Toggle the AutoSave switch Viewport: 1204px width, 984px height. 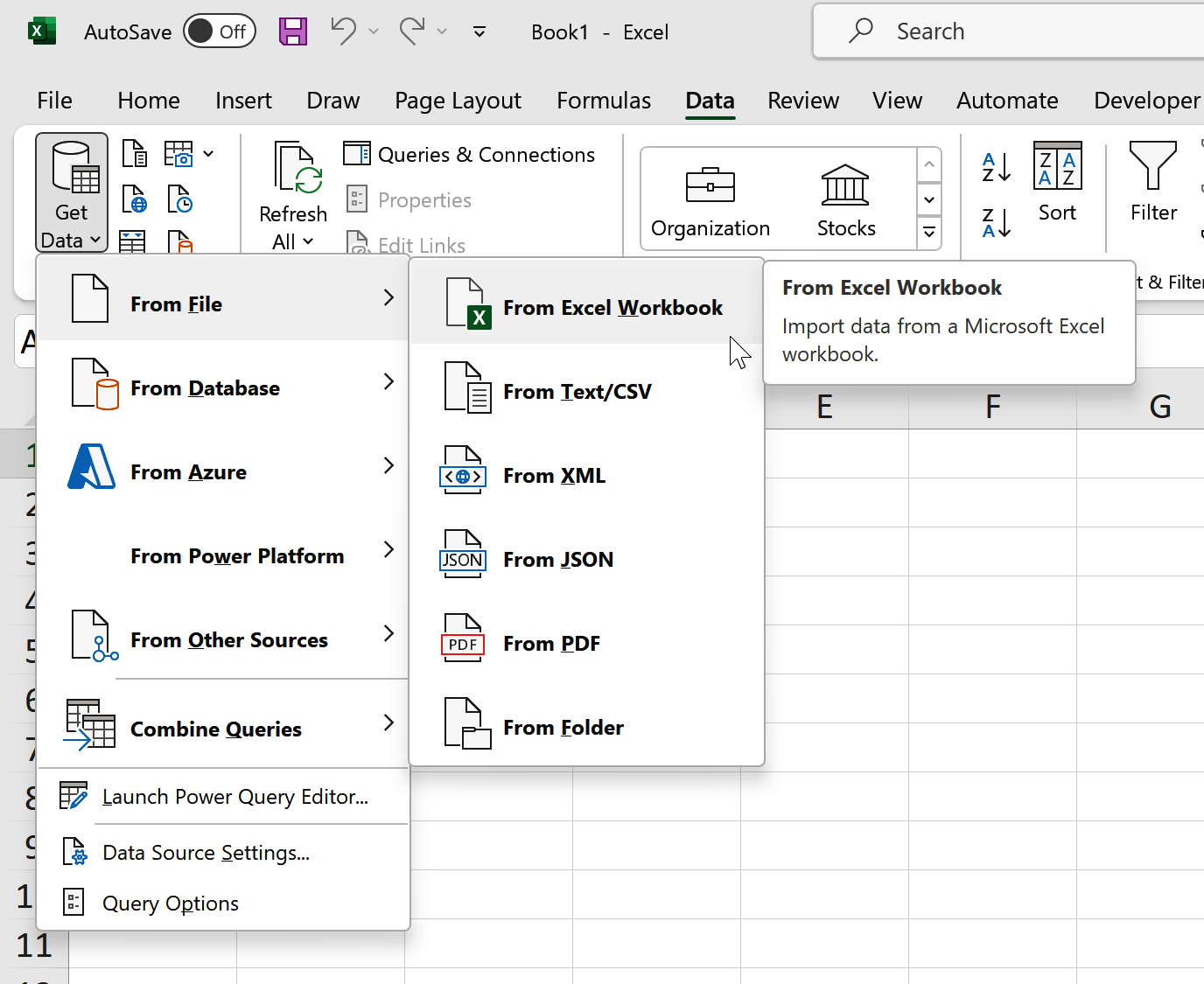pos(219,31)
